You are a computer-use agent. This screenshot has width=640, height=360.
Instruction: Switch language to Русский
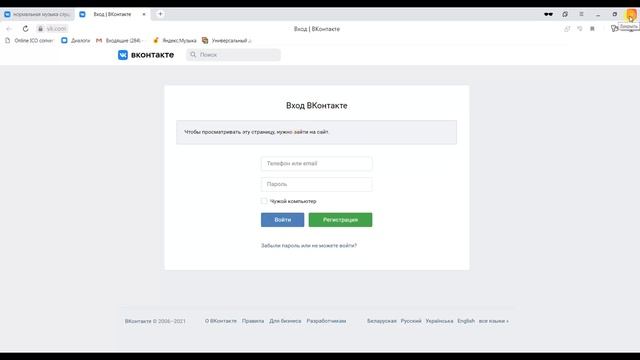(x=411, y=321)
